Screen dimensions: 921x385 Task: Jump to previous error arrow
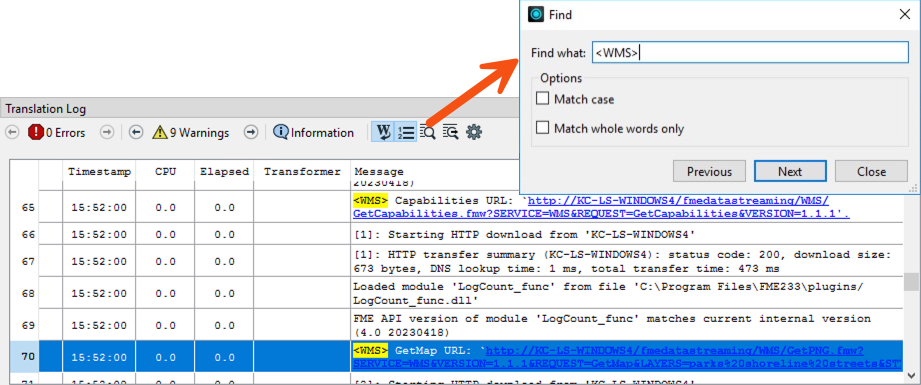(12, 133)
